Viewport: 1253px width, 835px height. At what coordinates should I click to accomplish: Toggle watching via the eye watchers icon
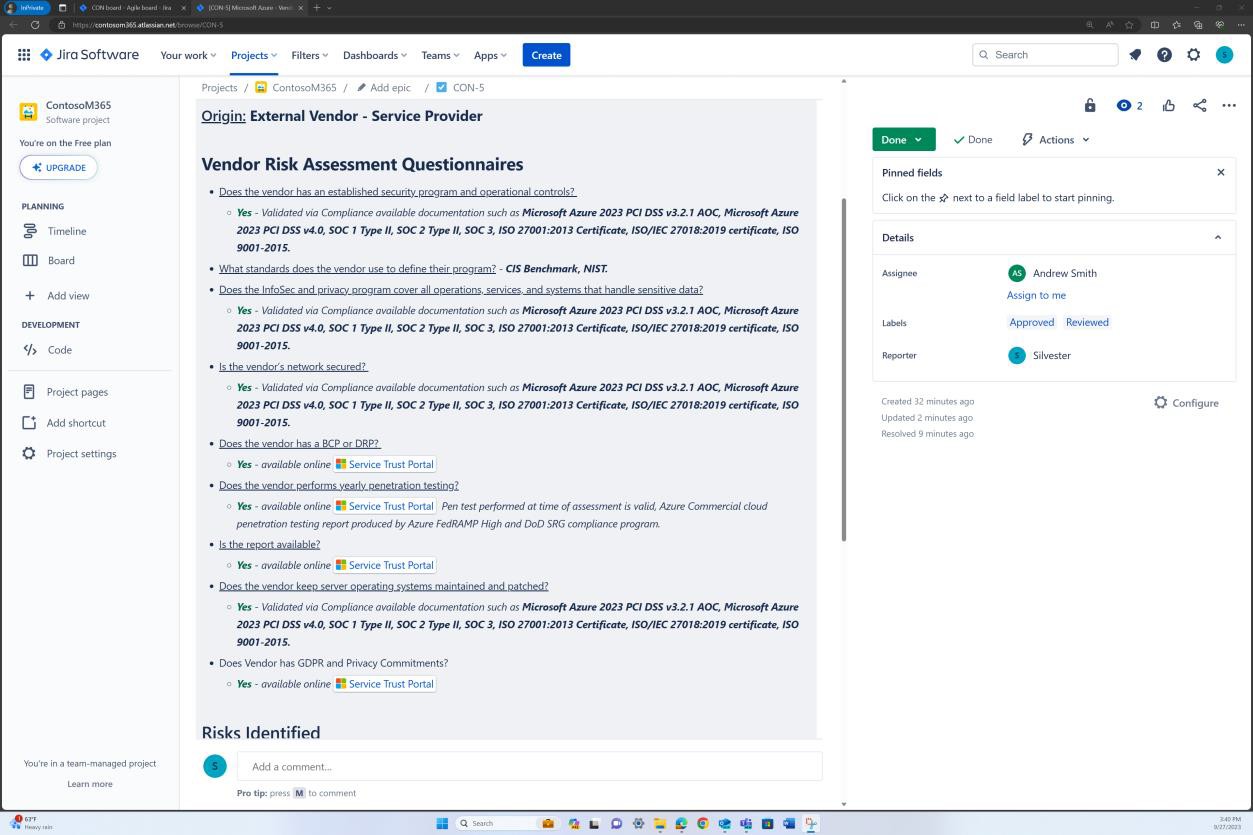coord(1124,105)
